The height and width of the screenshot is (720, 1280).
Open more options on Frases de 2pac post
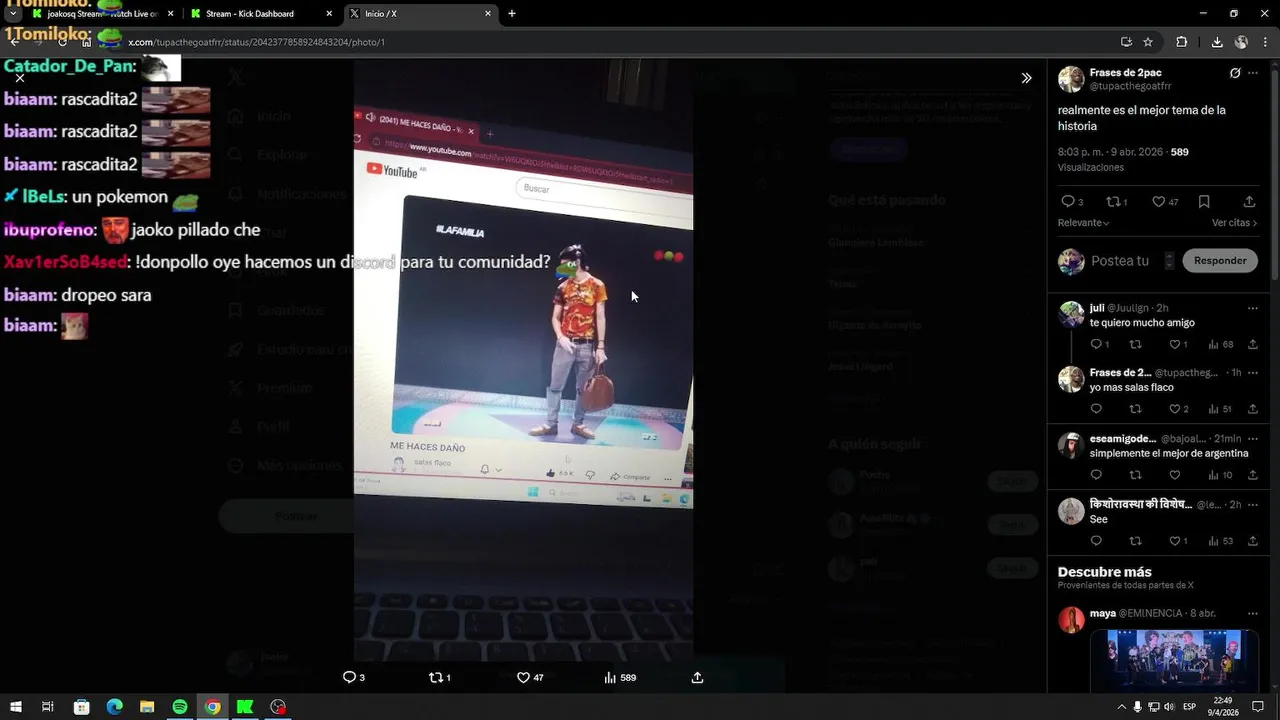tap(1253, 73)
